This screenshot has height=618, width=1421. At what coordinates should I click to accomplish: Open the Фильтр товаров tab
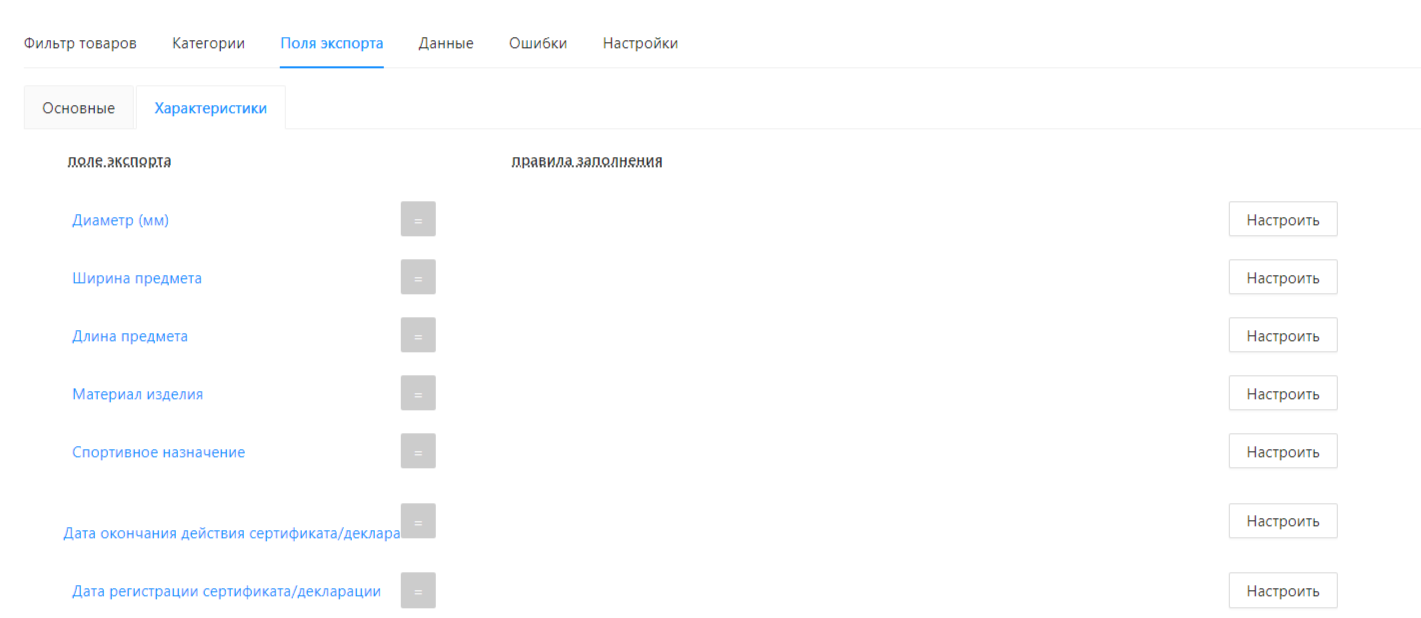[x=80, y=43]
